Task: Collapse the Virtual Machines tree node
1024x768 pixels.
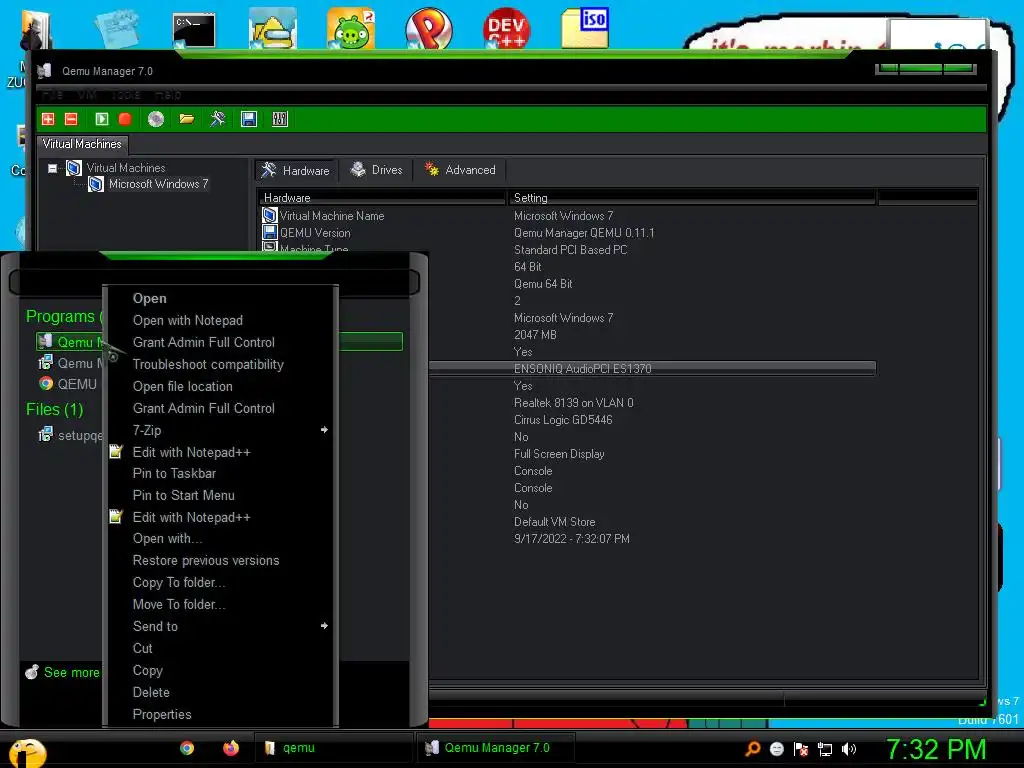Action: point(52,168)
